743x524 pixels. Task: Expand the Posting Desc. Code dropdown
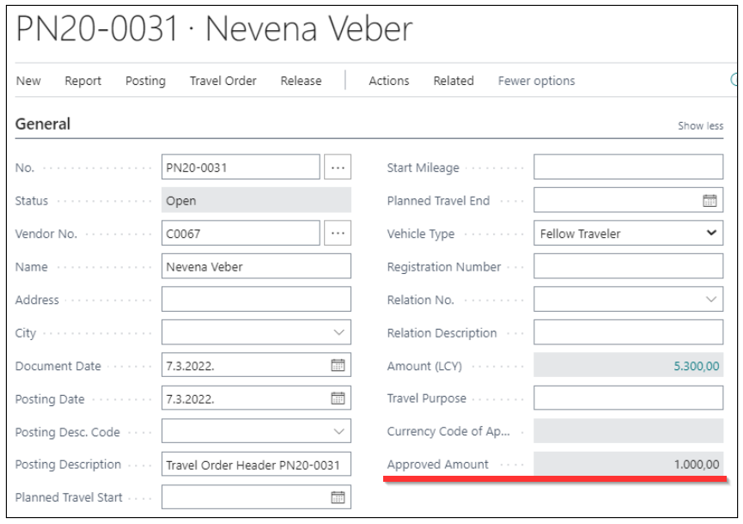339,431
